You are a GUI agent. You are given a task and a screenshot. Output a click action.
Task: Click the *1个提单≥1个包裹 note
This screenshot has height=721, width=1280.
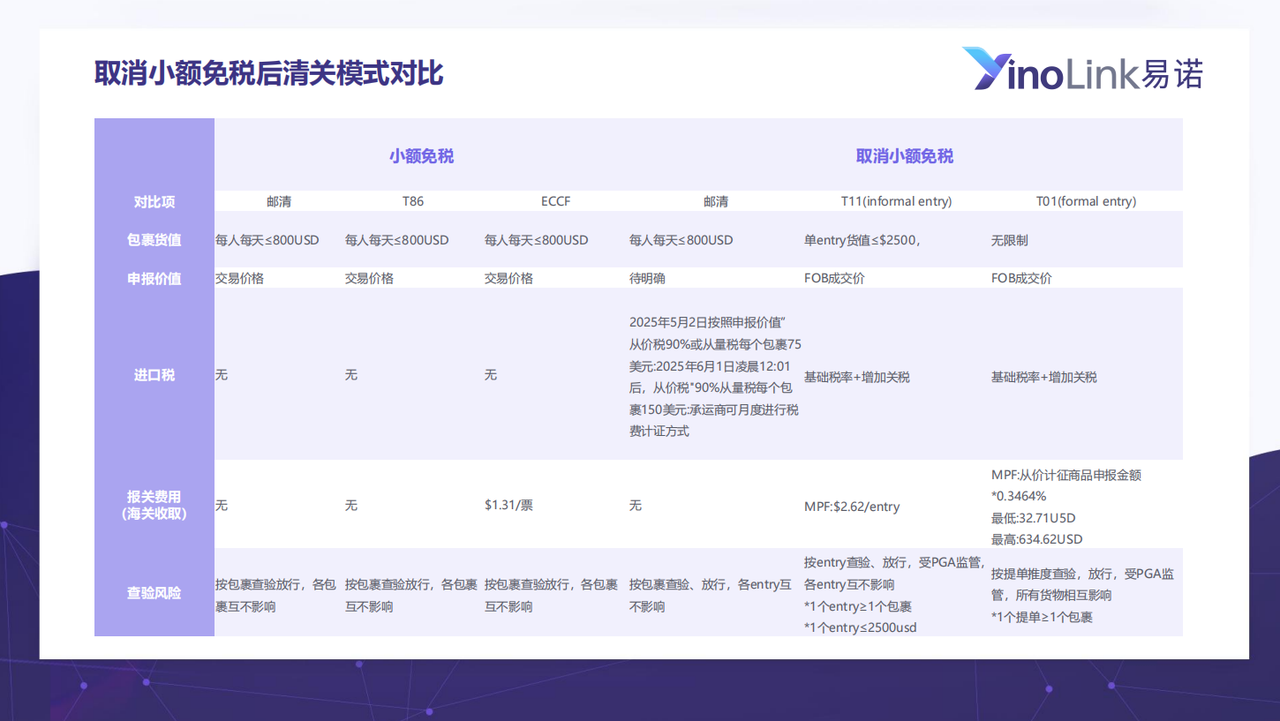click(1041, 617)
